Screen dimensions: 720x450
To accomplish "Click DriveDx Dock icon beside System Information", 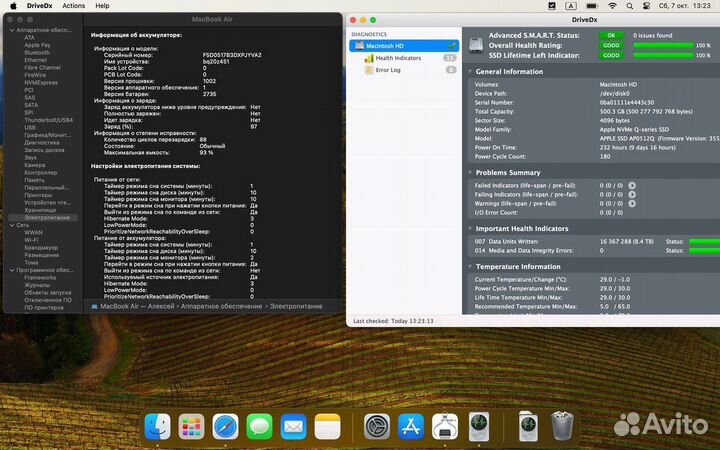I will coord(479,427).
